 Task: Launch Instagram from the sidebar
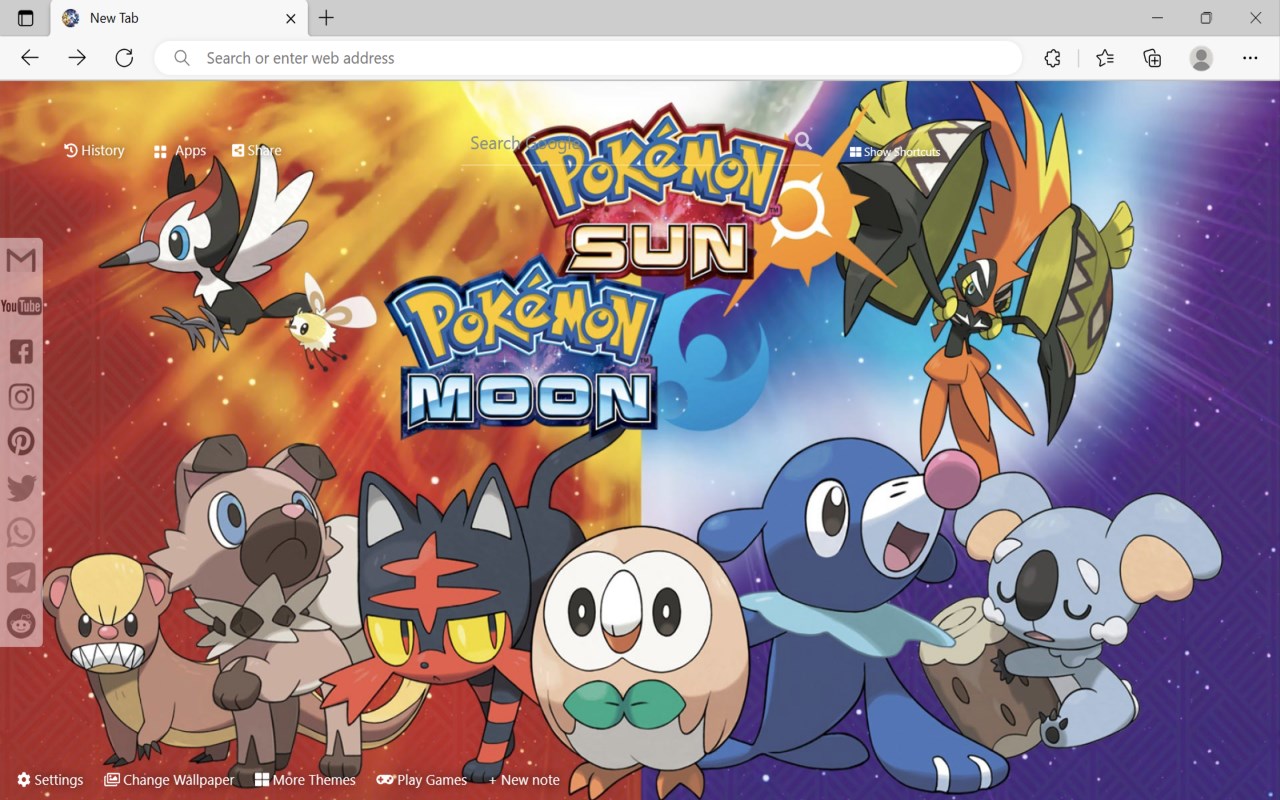click(x=21, y=397)
